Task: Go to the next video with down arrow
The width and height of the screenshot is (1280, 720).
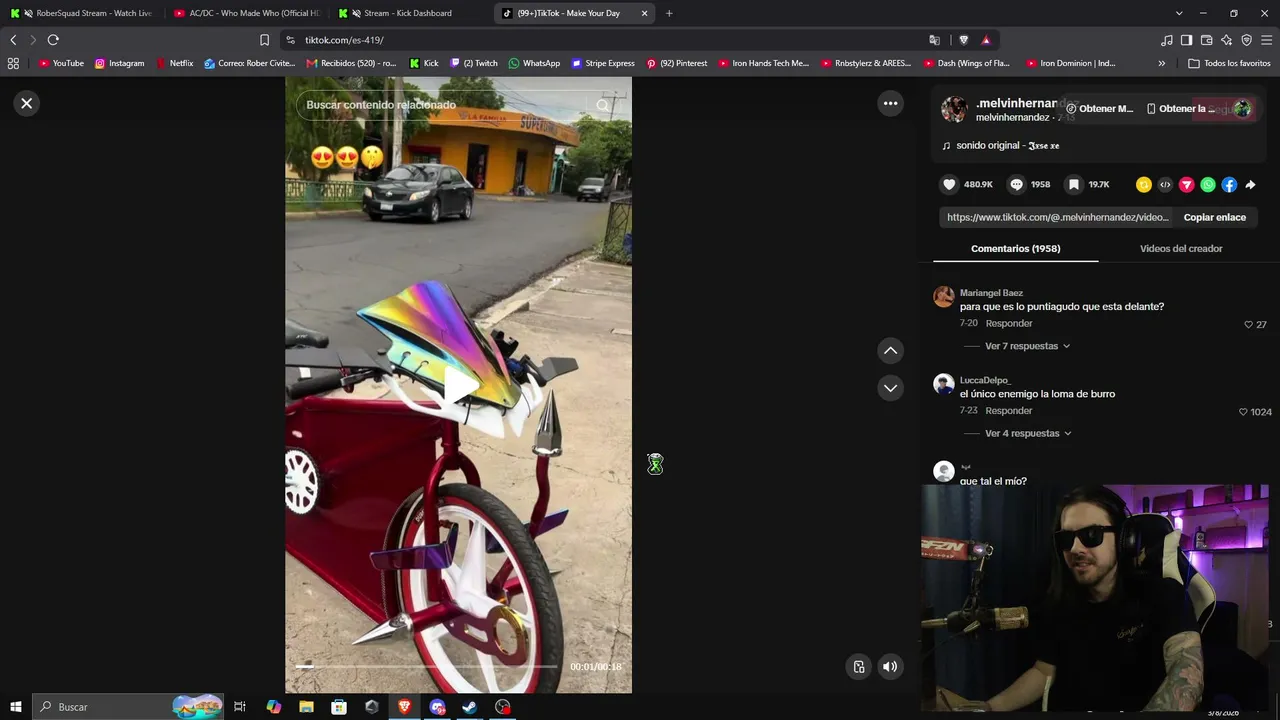Action: click(890, 388)
